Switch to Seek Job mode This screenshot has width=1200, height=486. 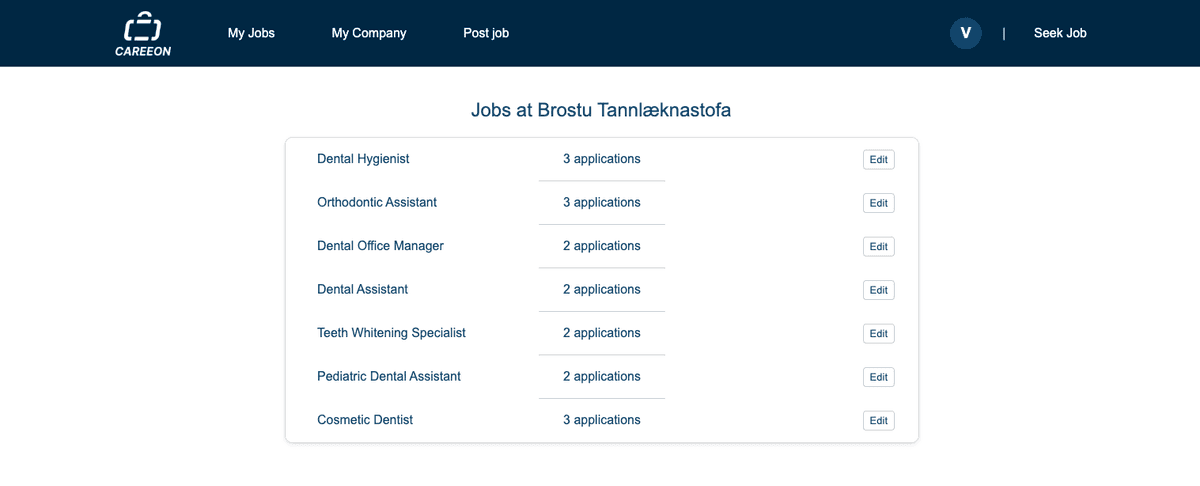click(1060, 33)
